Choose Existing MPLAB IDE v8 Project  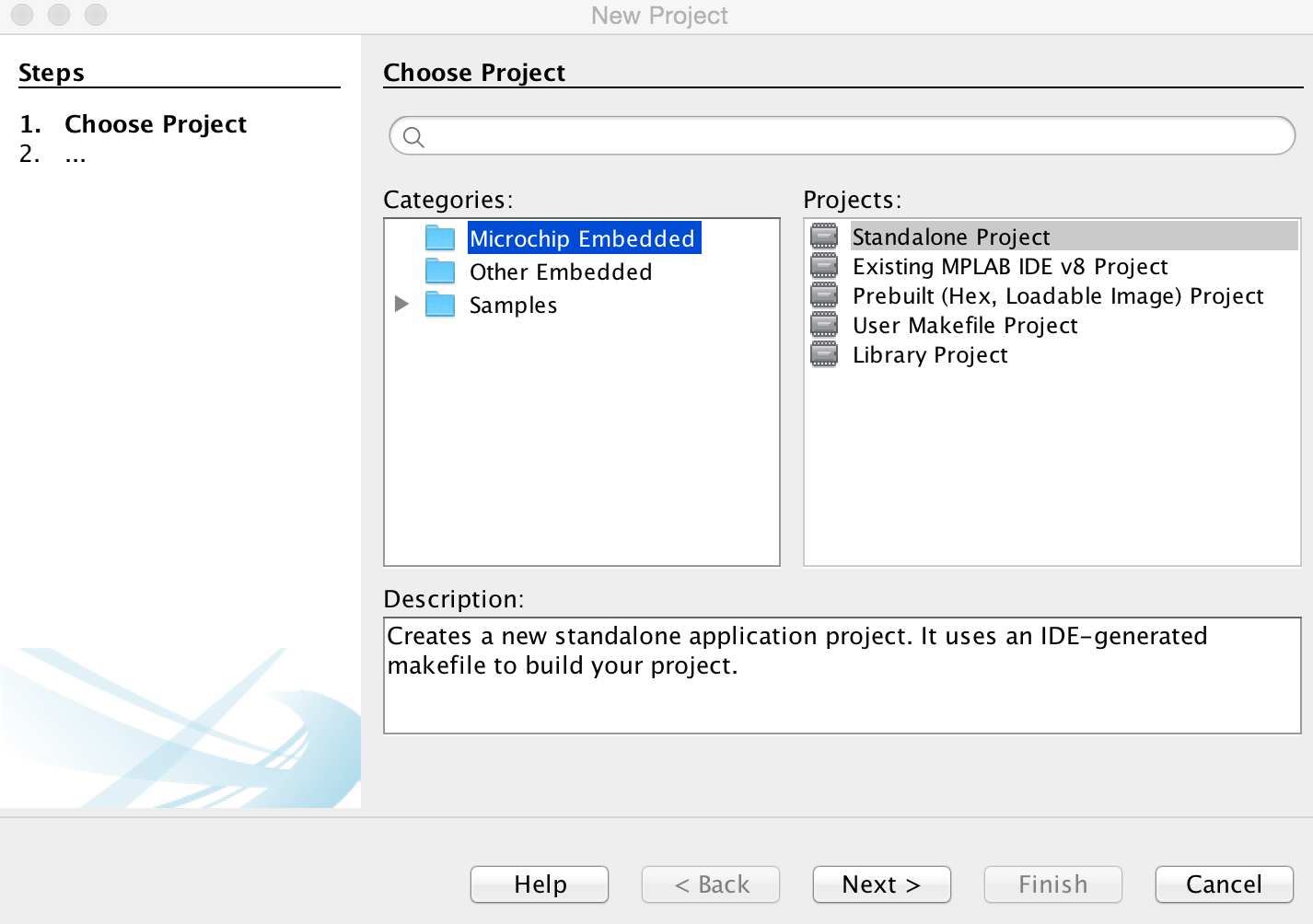pyautogui.click(x=1010, y=266)
